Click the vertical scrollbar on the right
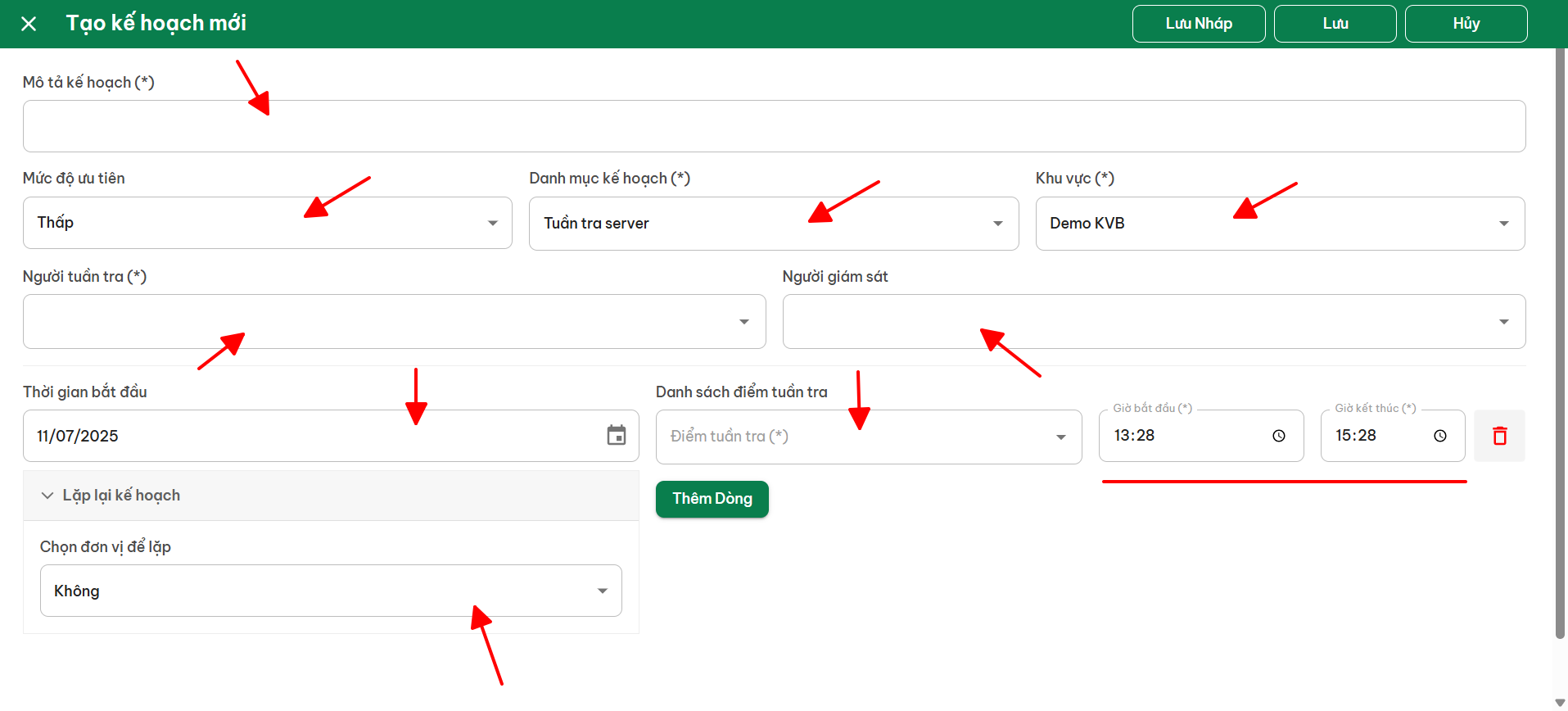The height and width of the screenshot is (711, 1568). 1560,344
